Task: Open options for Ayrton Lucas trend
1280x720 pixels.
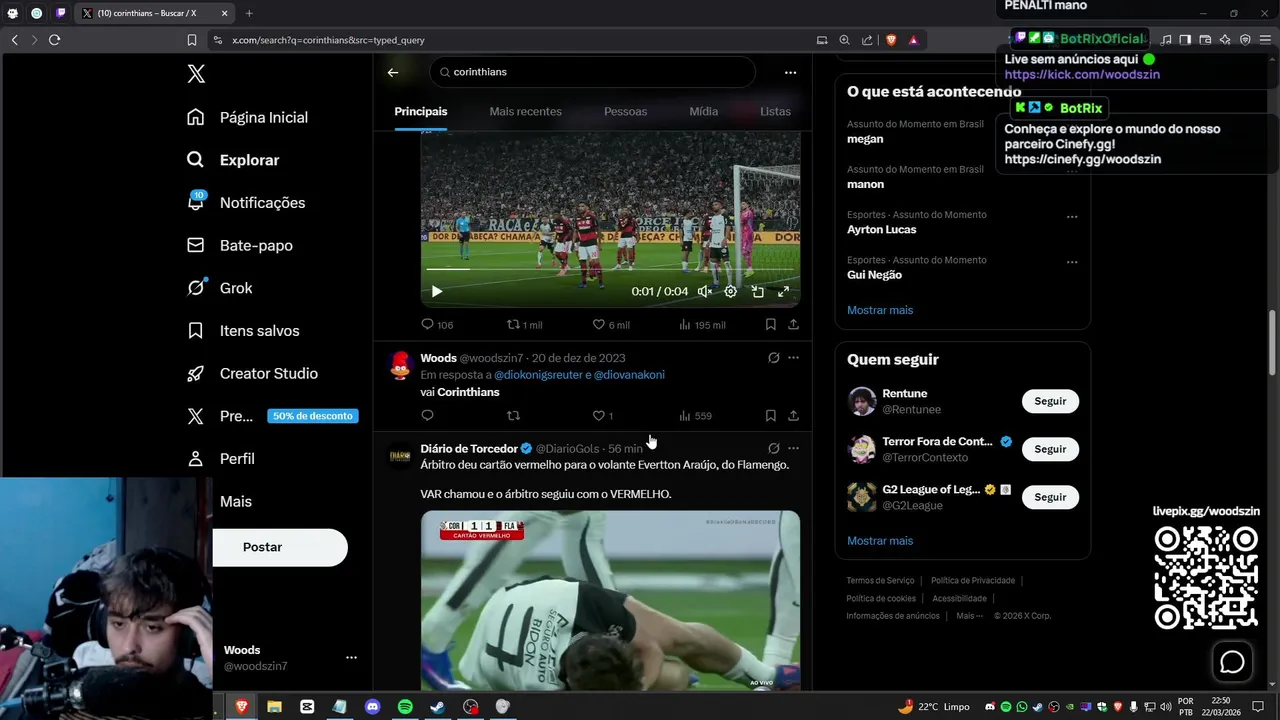Action: point(1072,217)
